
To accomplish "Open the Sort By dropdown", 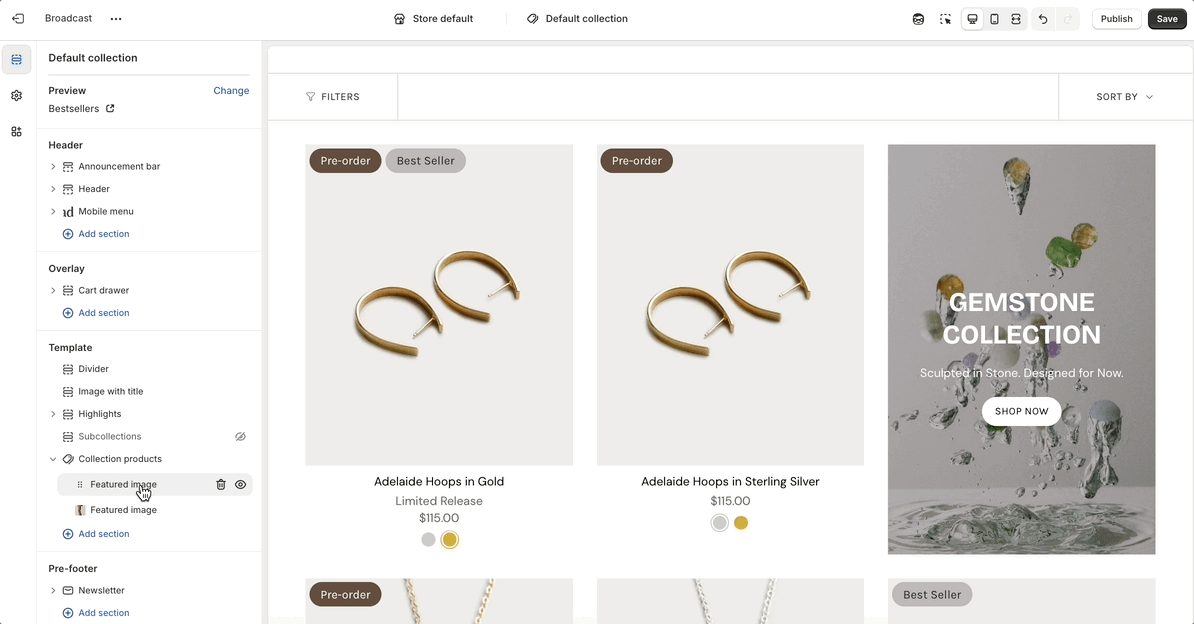I will tap(1124, 97).
